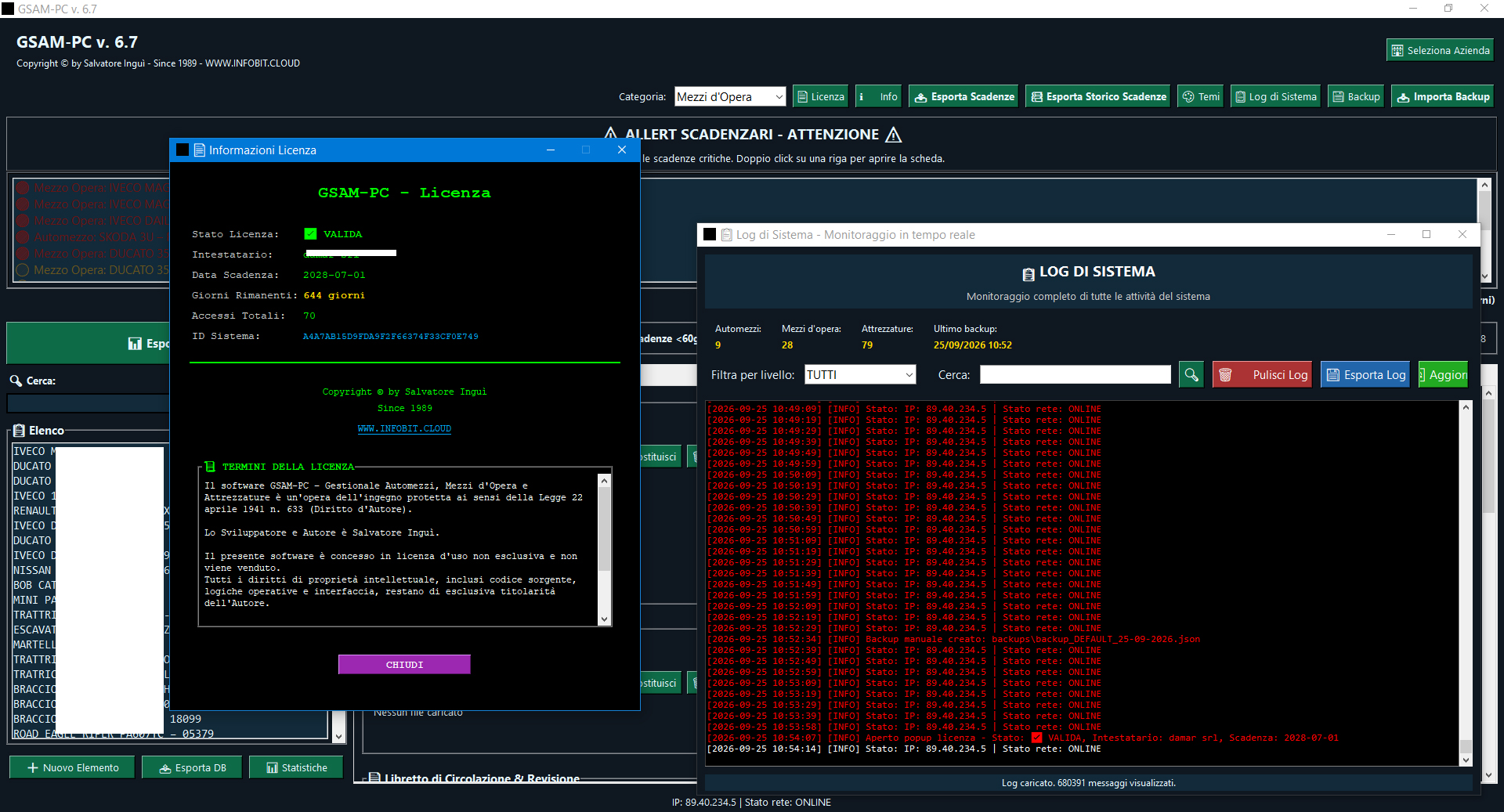This screenshot has height=812, width=1504.
Task: Click the license terms scrollbar up arrow
Action: (604, 481)
